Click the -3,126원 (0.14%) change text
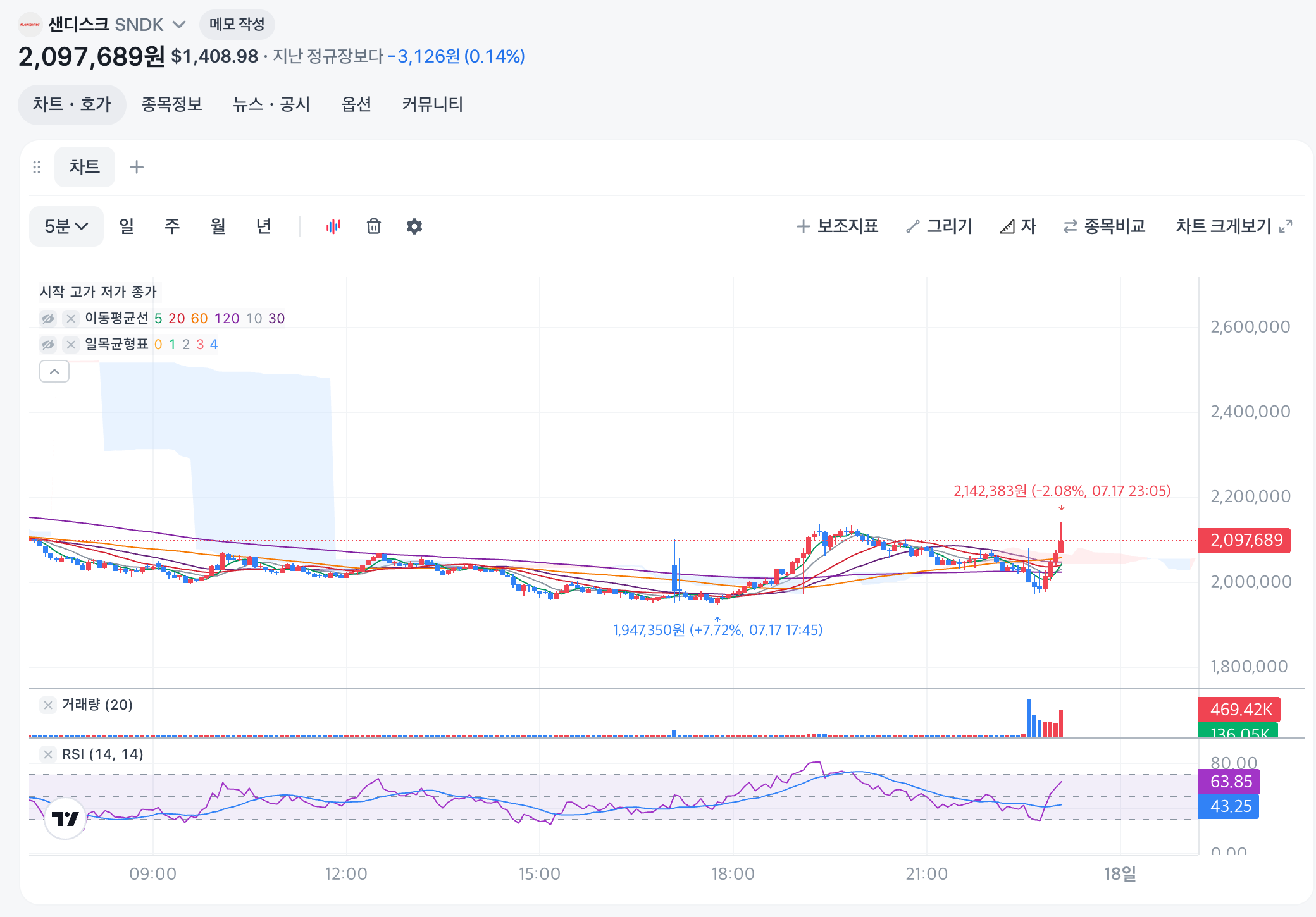 (456, 56)
